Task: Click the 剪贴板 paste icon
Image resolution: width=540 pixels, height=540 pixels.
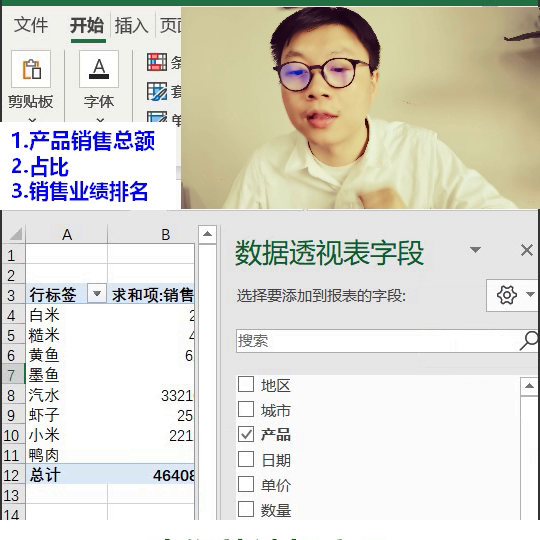Action: click(31, 69)
